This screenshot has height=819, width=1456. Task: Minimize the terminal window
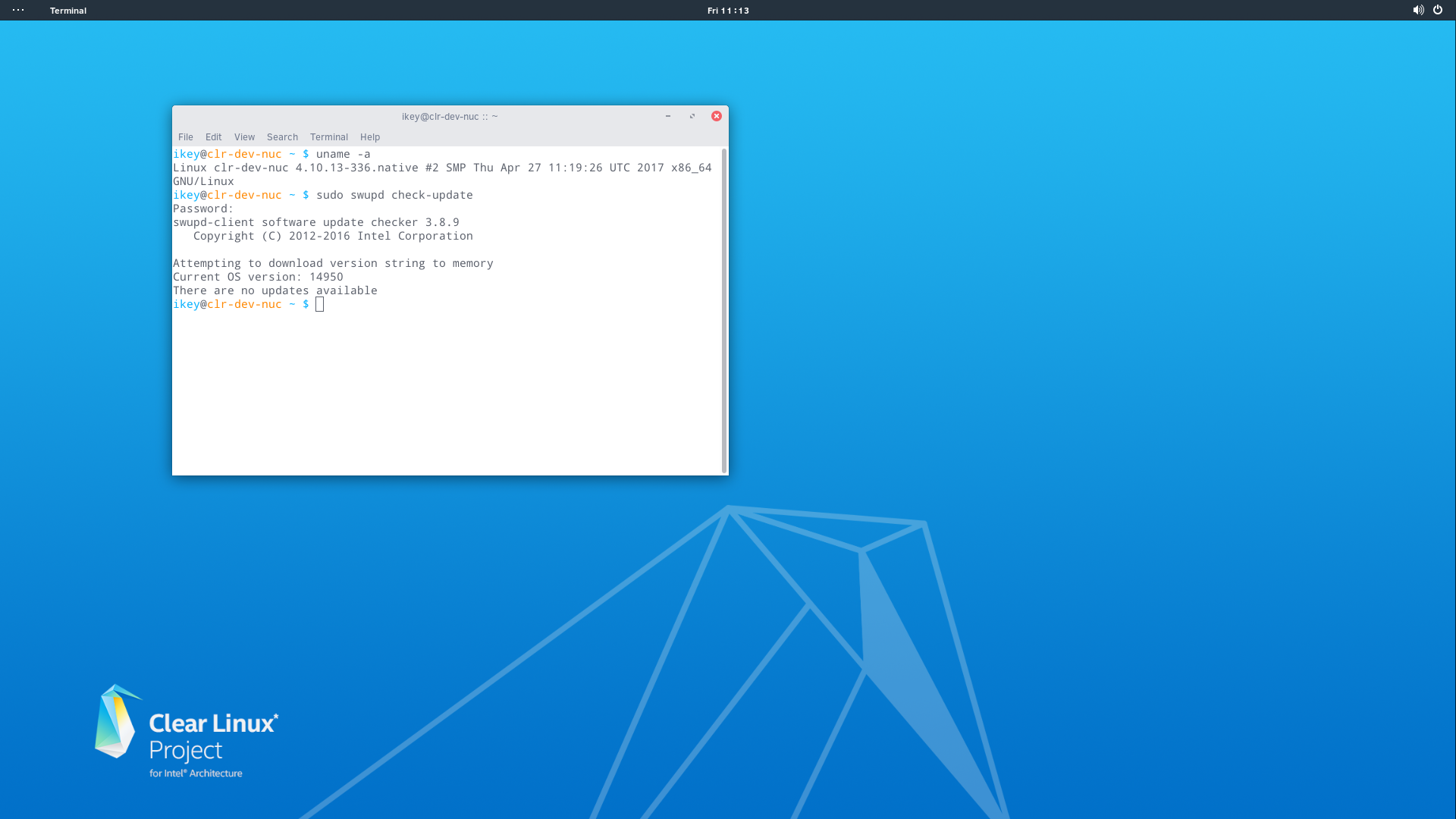tap(668, 116)
